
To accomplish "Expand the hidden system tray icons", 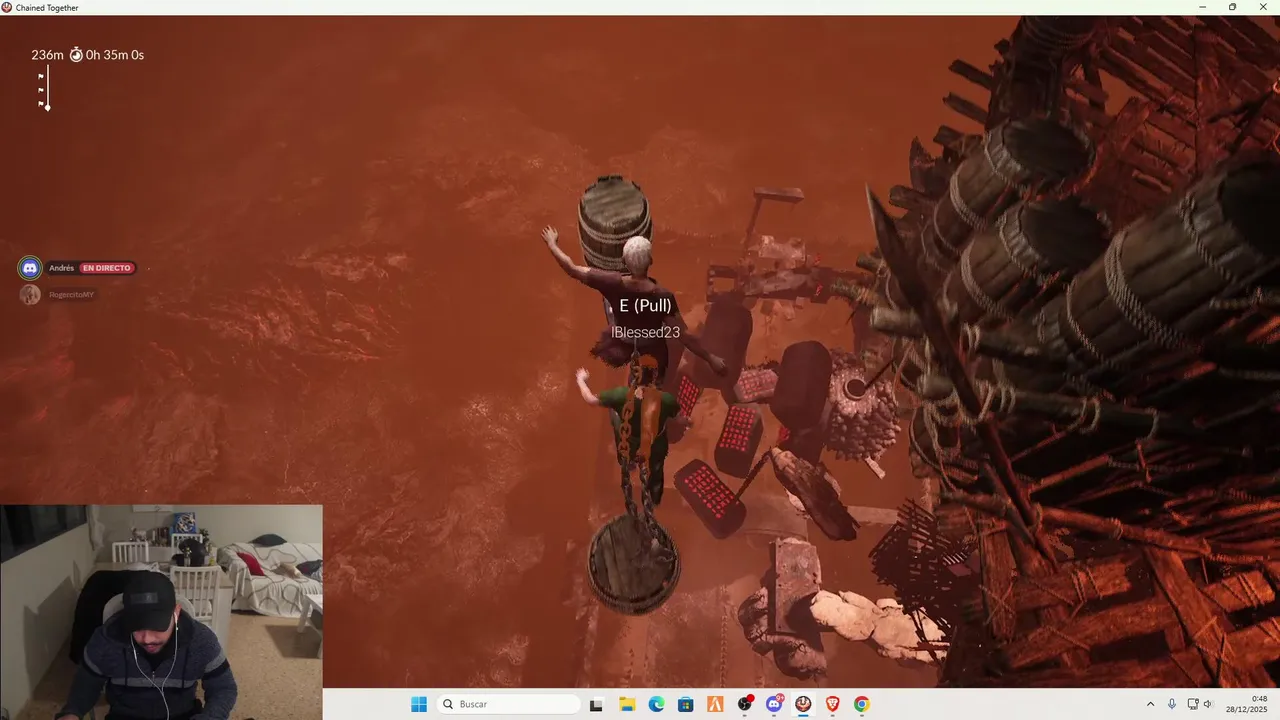I will tap(1150, 704).
